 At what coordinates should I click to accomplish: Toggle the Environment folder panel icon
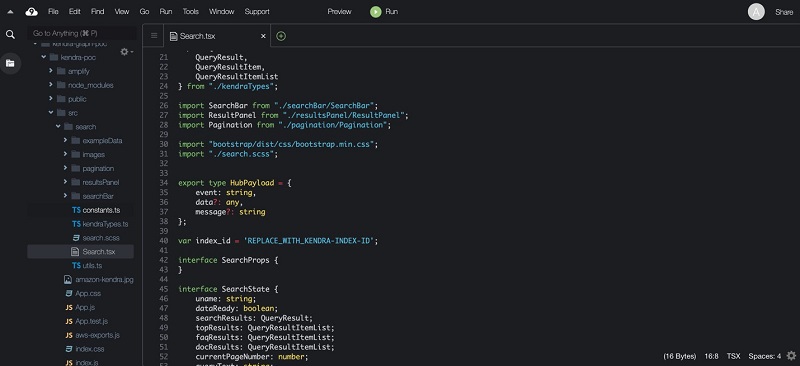(x=10, y=63)
